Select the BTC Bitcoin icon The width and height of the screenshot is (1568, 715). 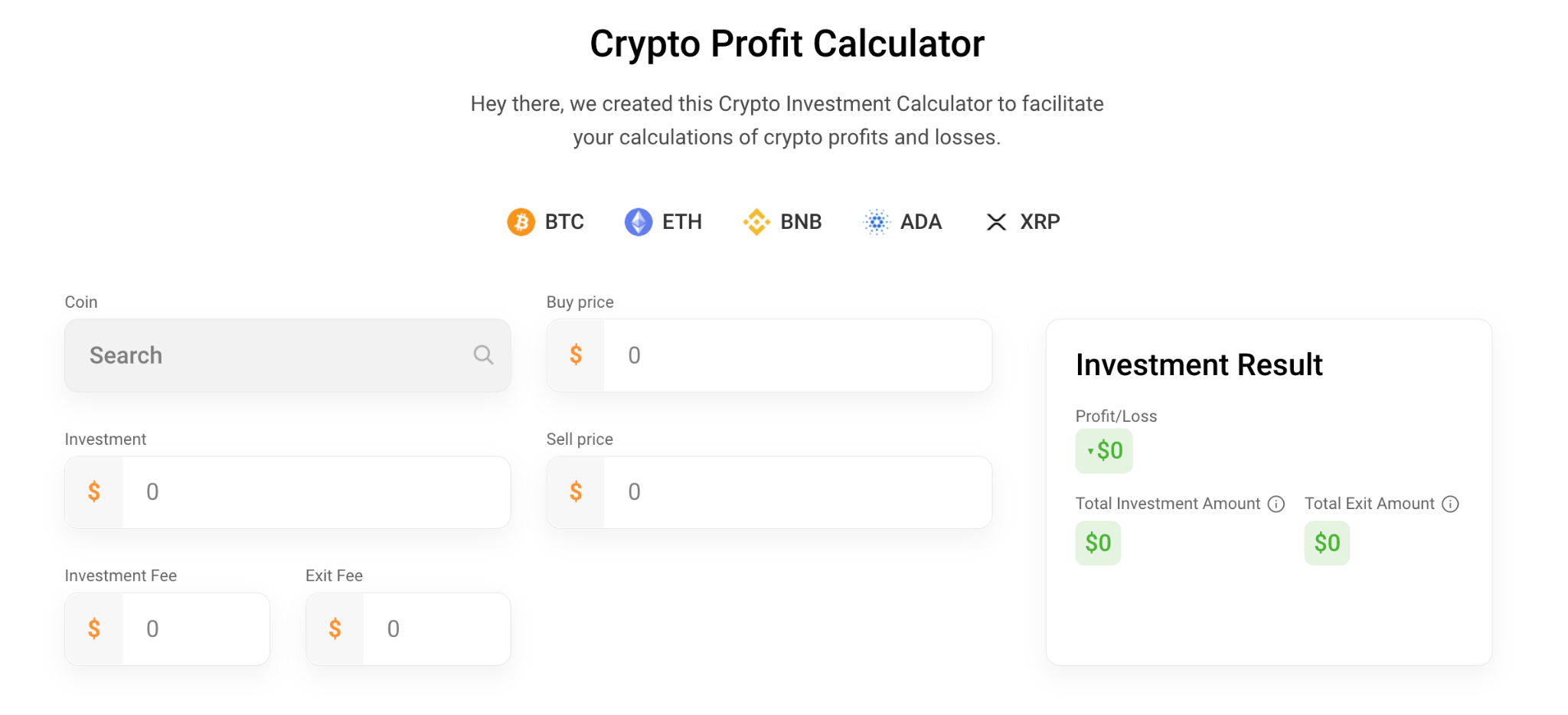pos(521,222)
